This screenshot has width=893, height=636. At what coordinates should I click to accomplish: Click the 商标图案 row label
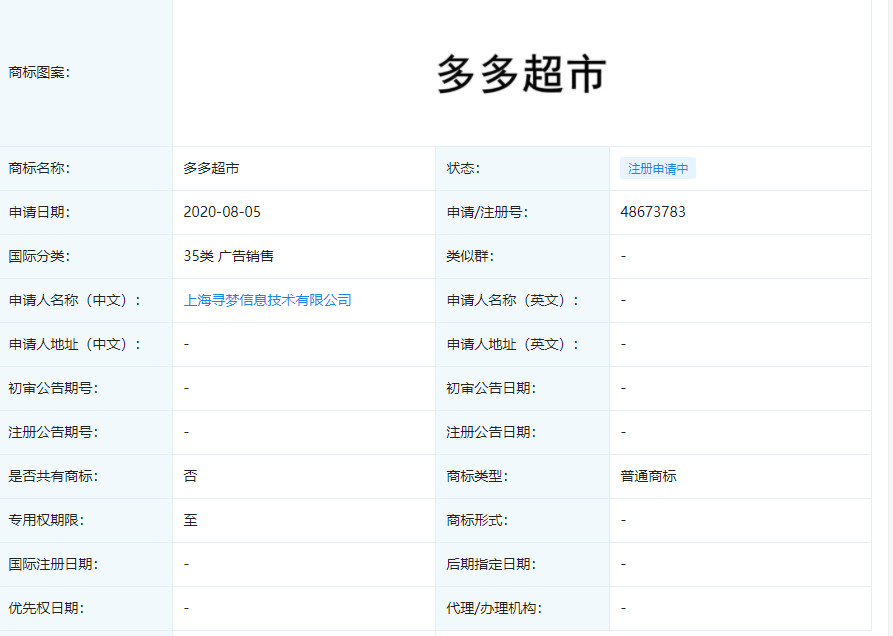(39, 72)
